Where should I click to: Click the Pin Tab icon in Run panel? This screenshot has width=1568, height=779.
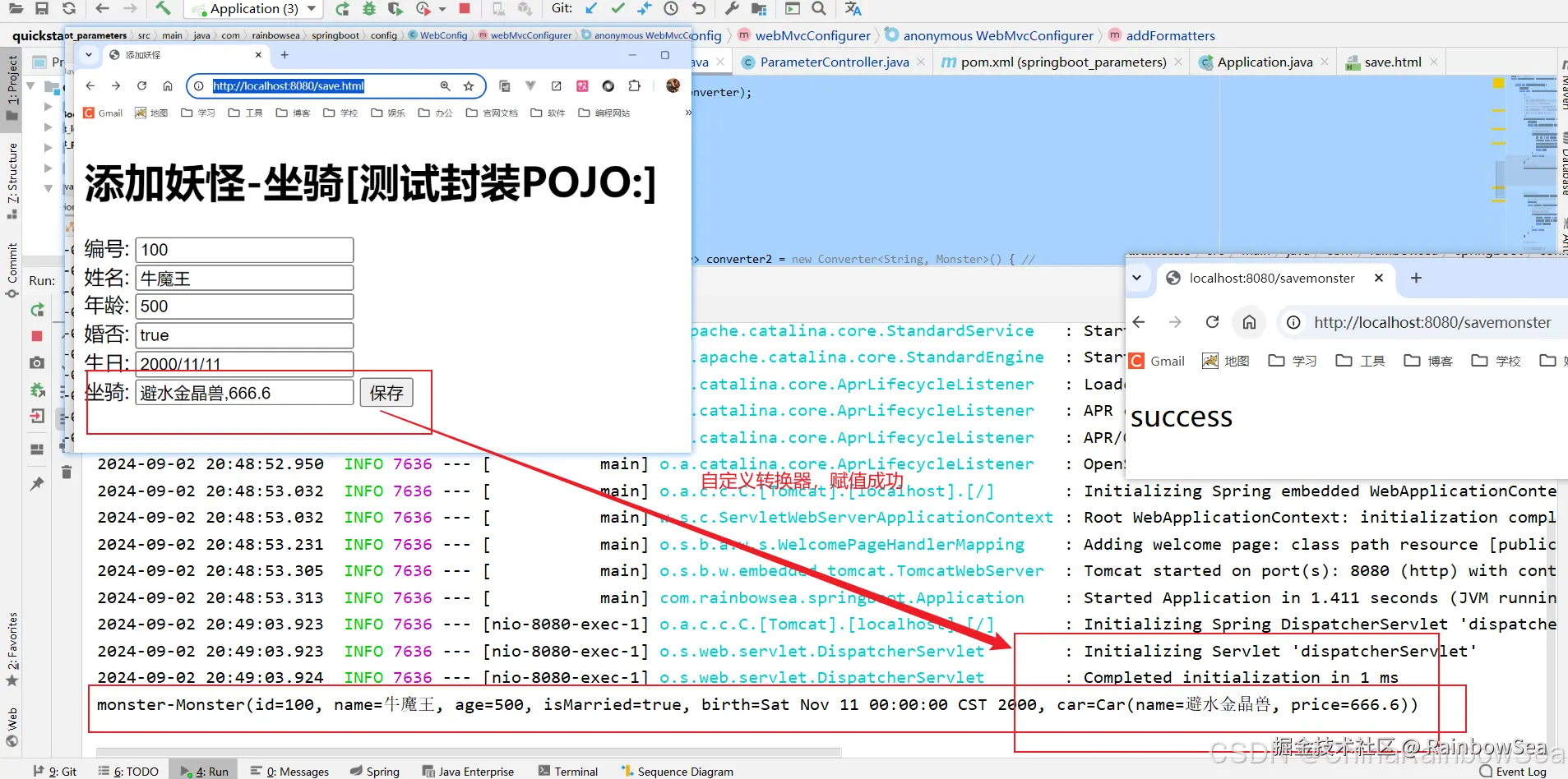coord(37,484)
